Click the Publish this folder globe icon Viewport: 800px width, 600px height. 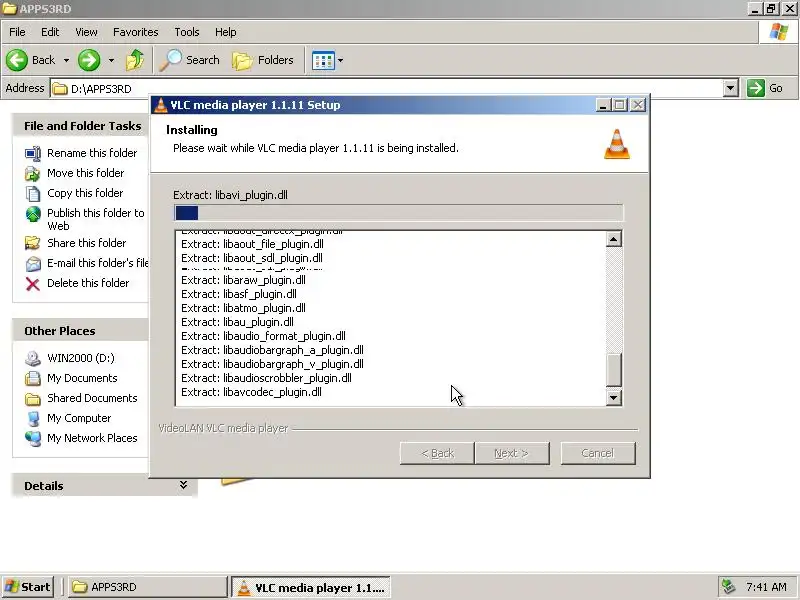[33, 214]
